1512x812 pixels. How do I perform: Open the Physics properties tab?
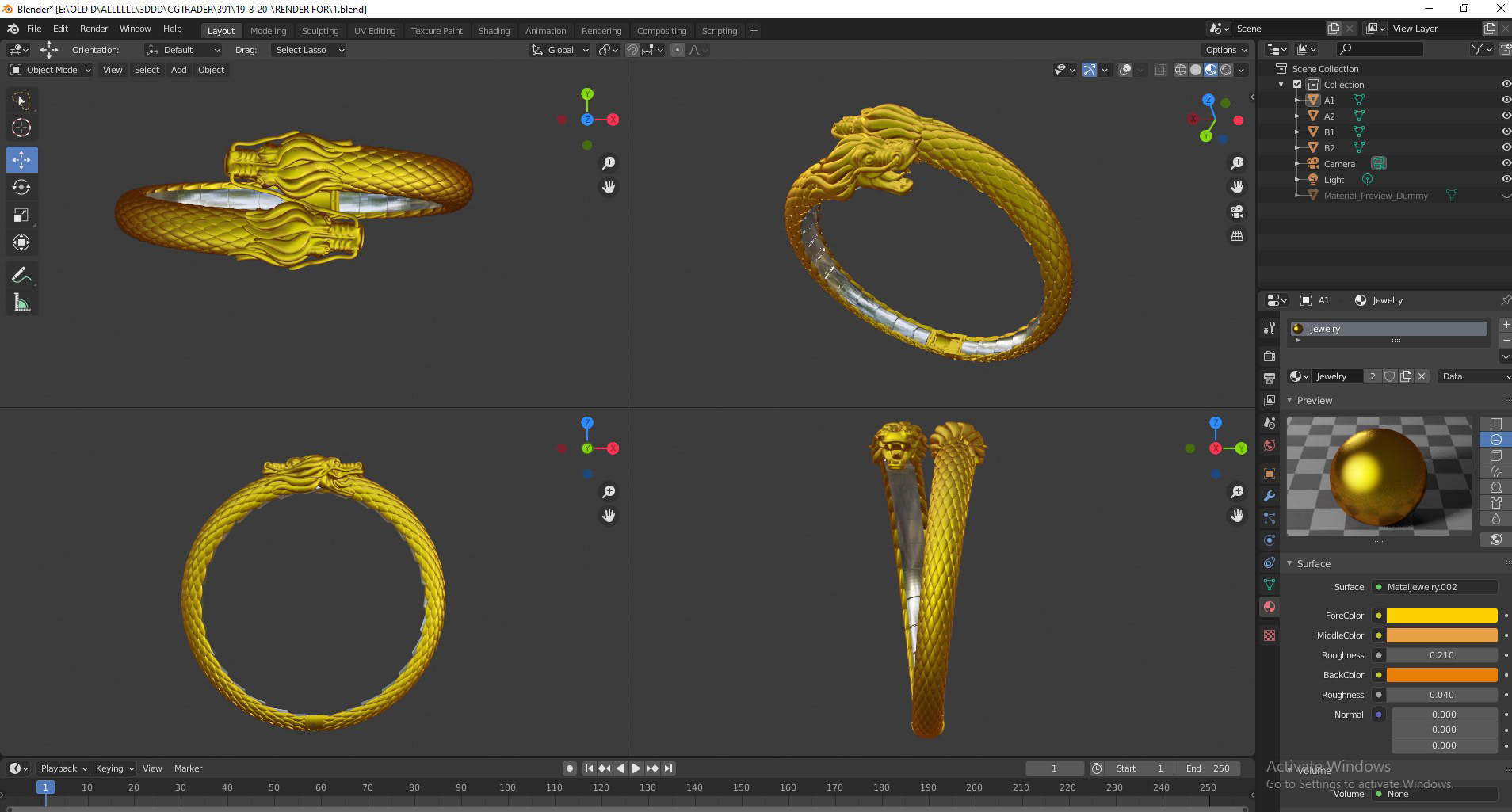(1270, 540)
